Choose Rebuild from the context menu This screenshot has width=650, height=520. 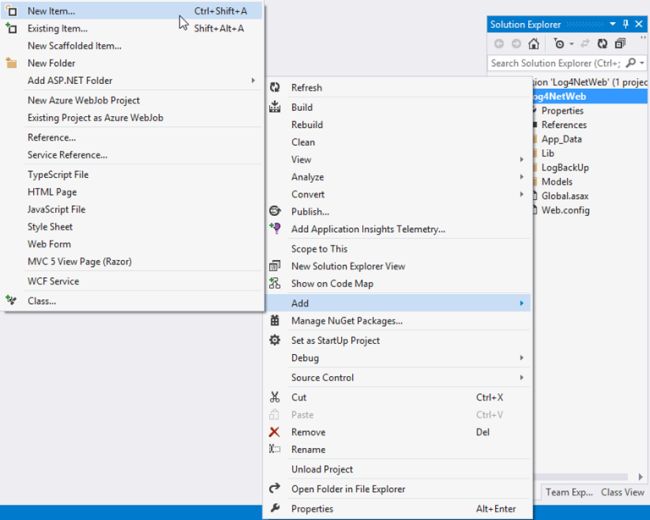tap(398, 124)
